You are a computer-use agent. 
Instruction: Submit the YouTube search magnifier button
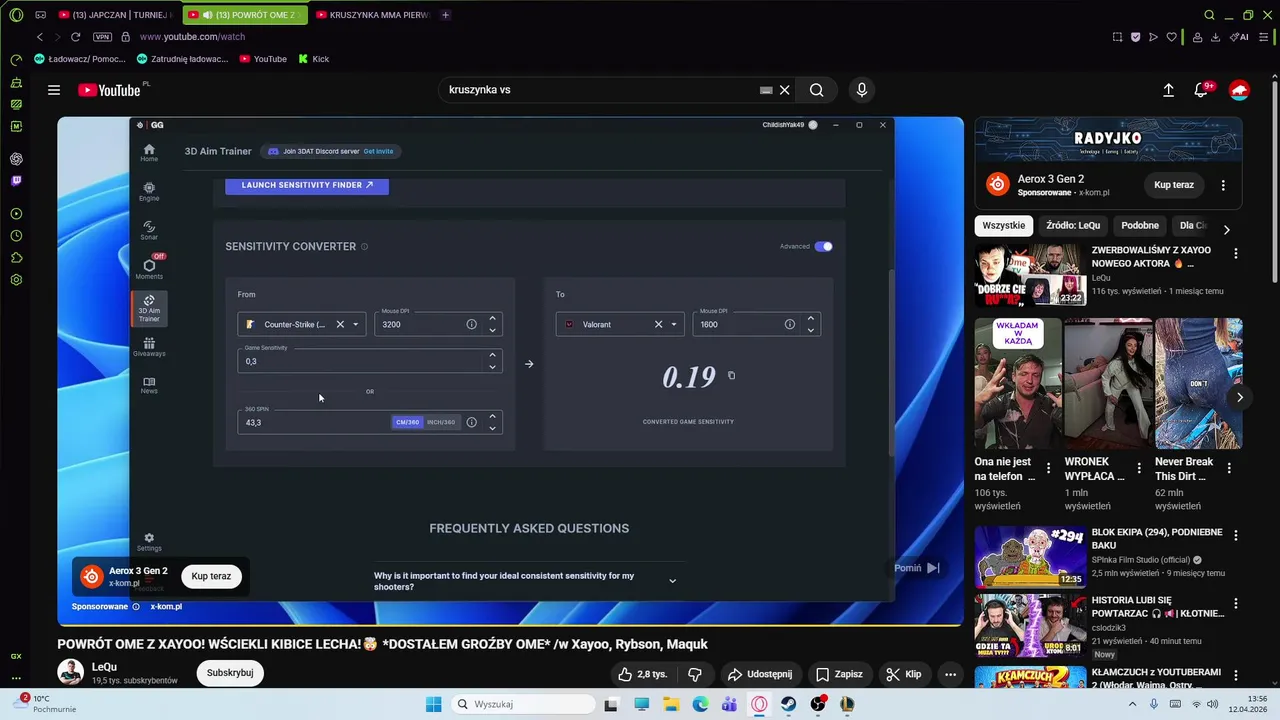pos(817,90)
